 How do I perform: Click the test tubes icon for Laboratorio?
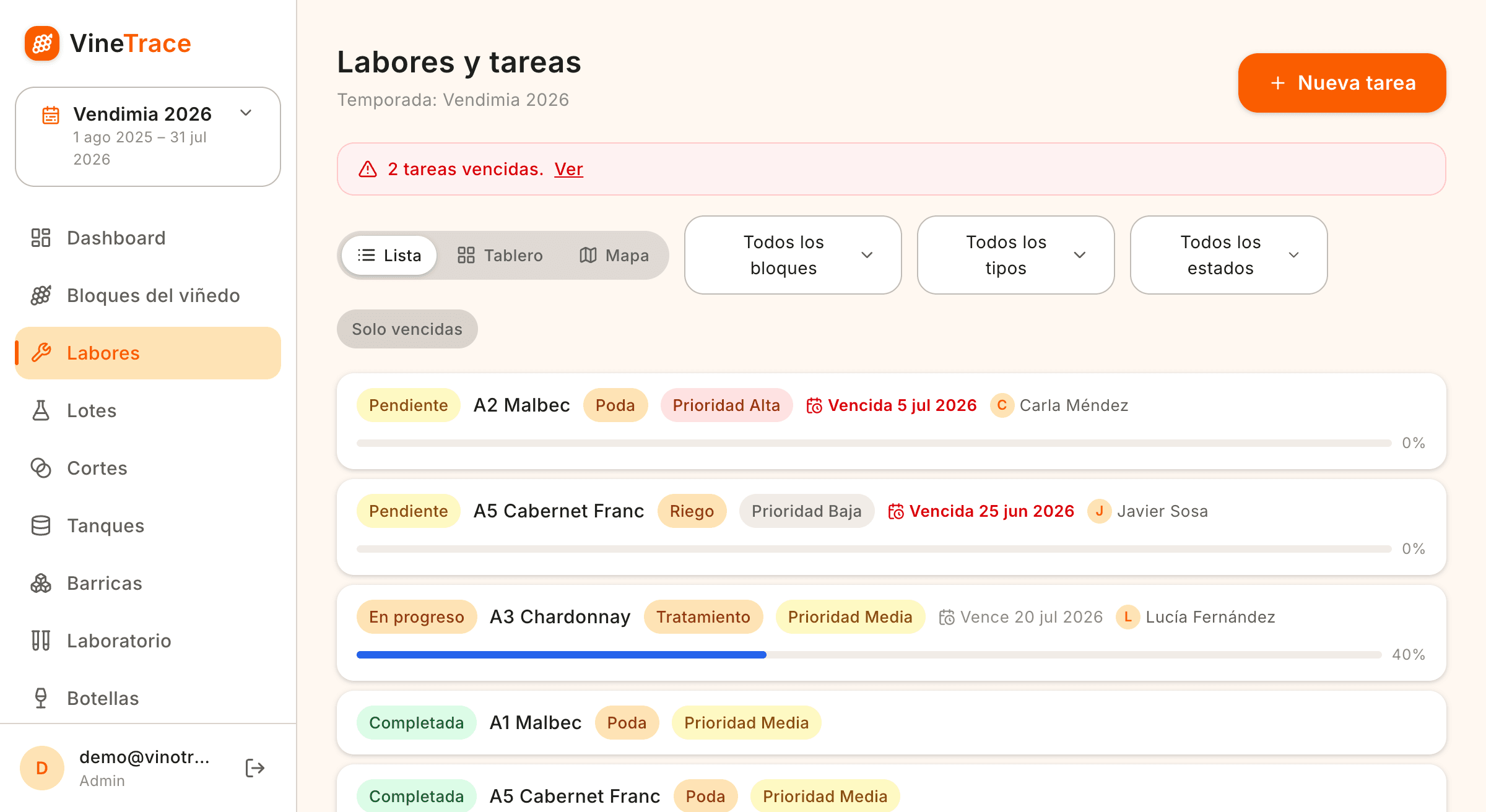[41, 641]
